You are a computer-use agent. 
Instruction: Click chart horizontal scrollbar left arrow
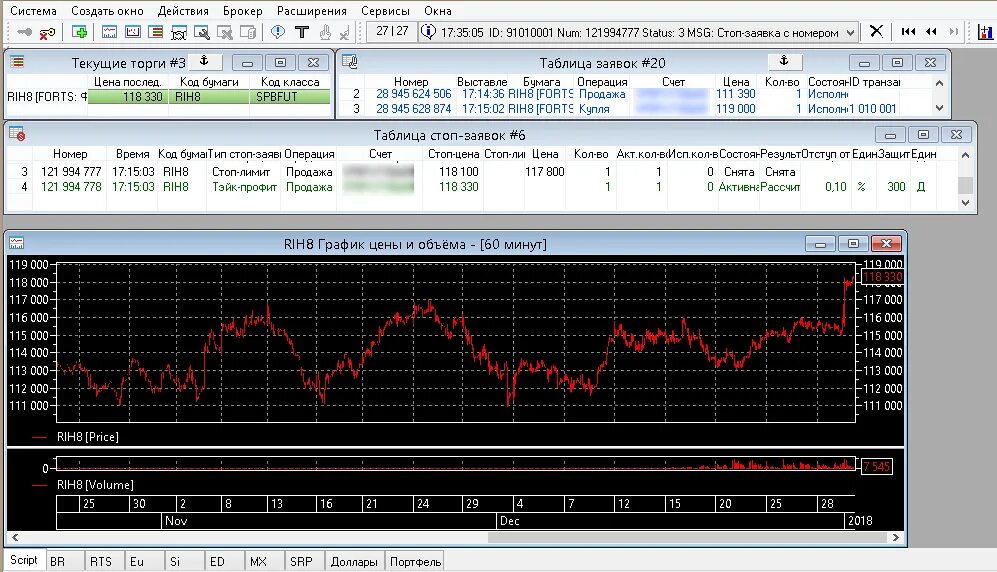pyautogui.click(x=15, y=537)
